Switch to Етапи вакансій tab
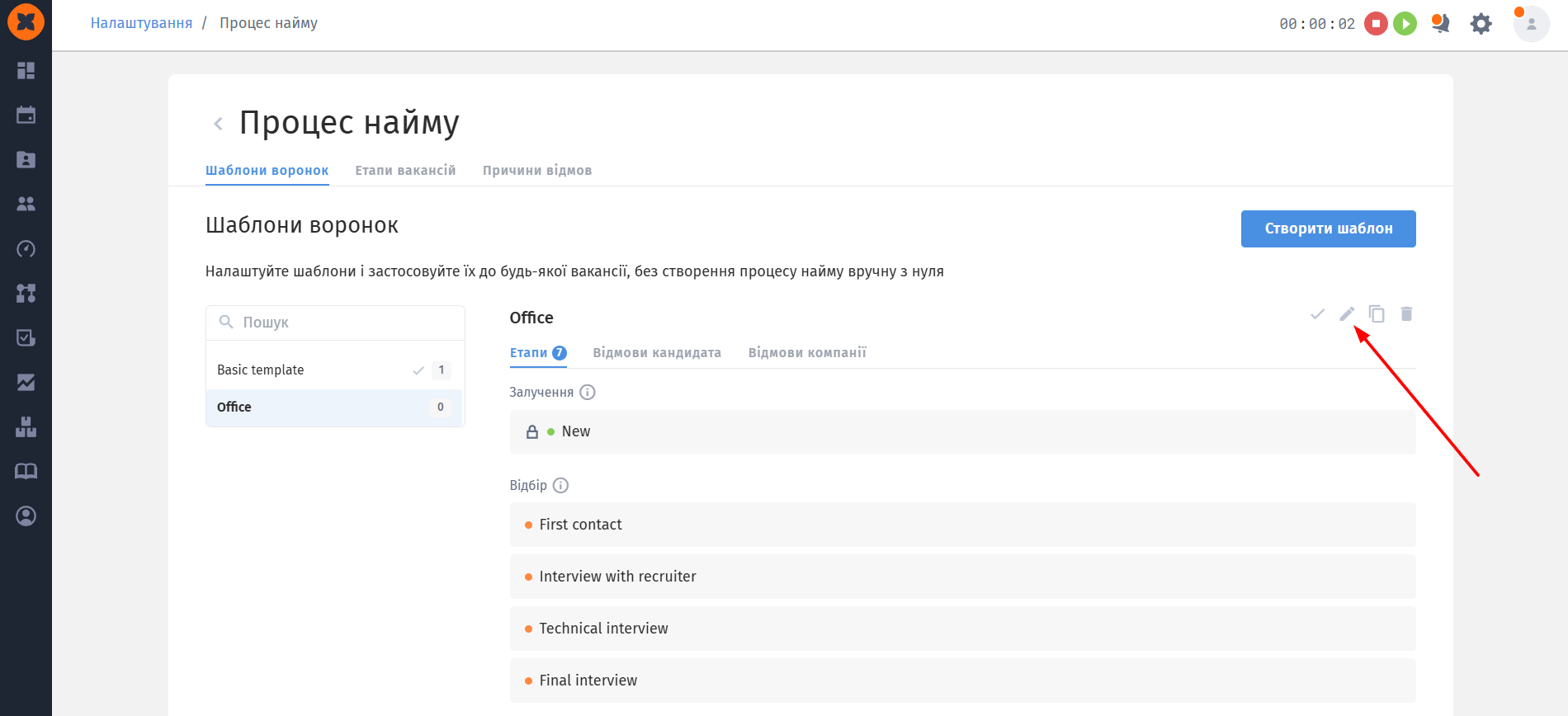This screenshot has height=716, width=1568. click(x=405, y=171)
